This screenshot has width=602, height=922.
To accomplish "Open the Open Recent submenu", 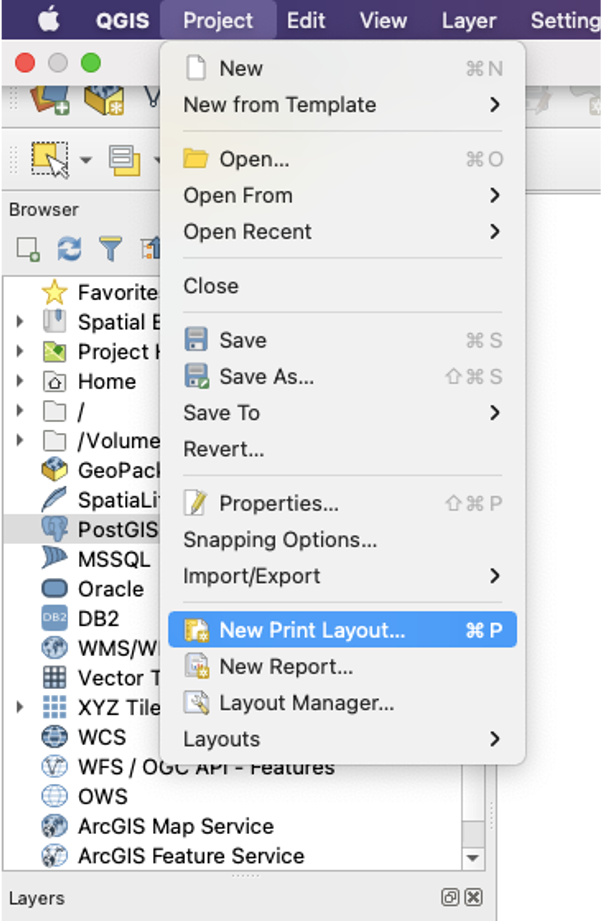I will click(247, 232).
